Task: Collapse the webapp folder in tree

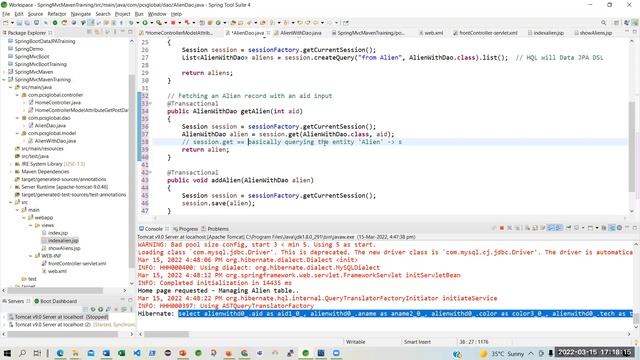Action: pyautogui.click(x=24, y=218)
